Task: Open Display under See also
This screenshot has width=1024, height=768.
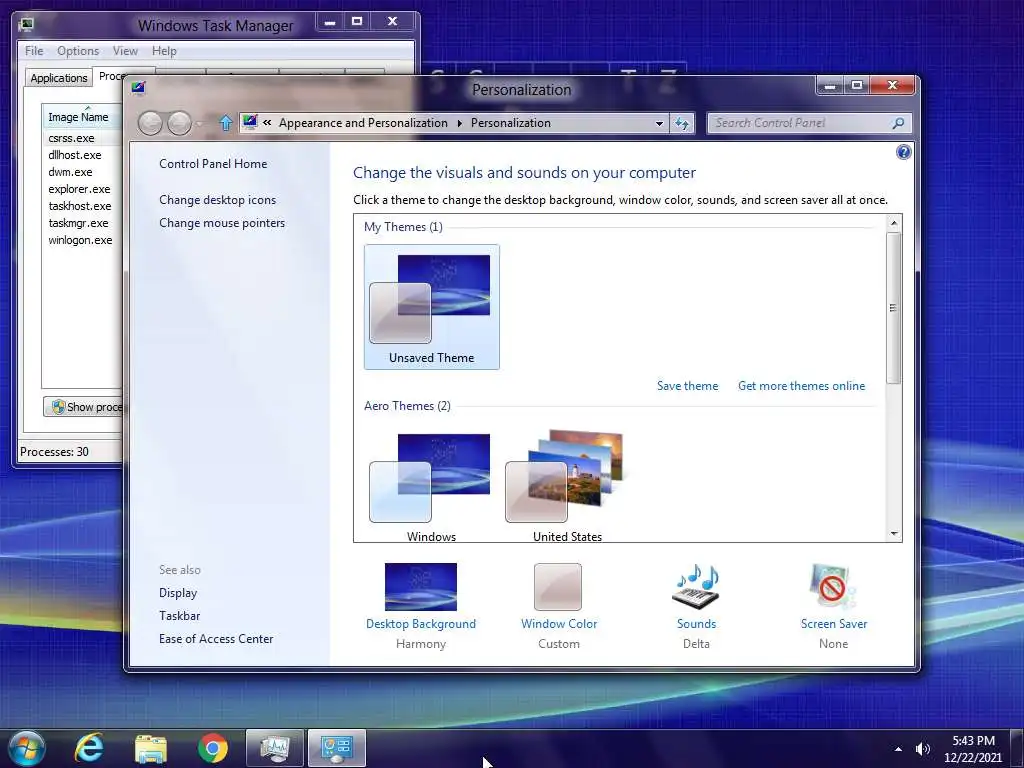Action: [x=178, y=593]
